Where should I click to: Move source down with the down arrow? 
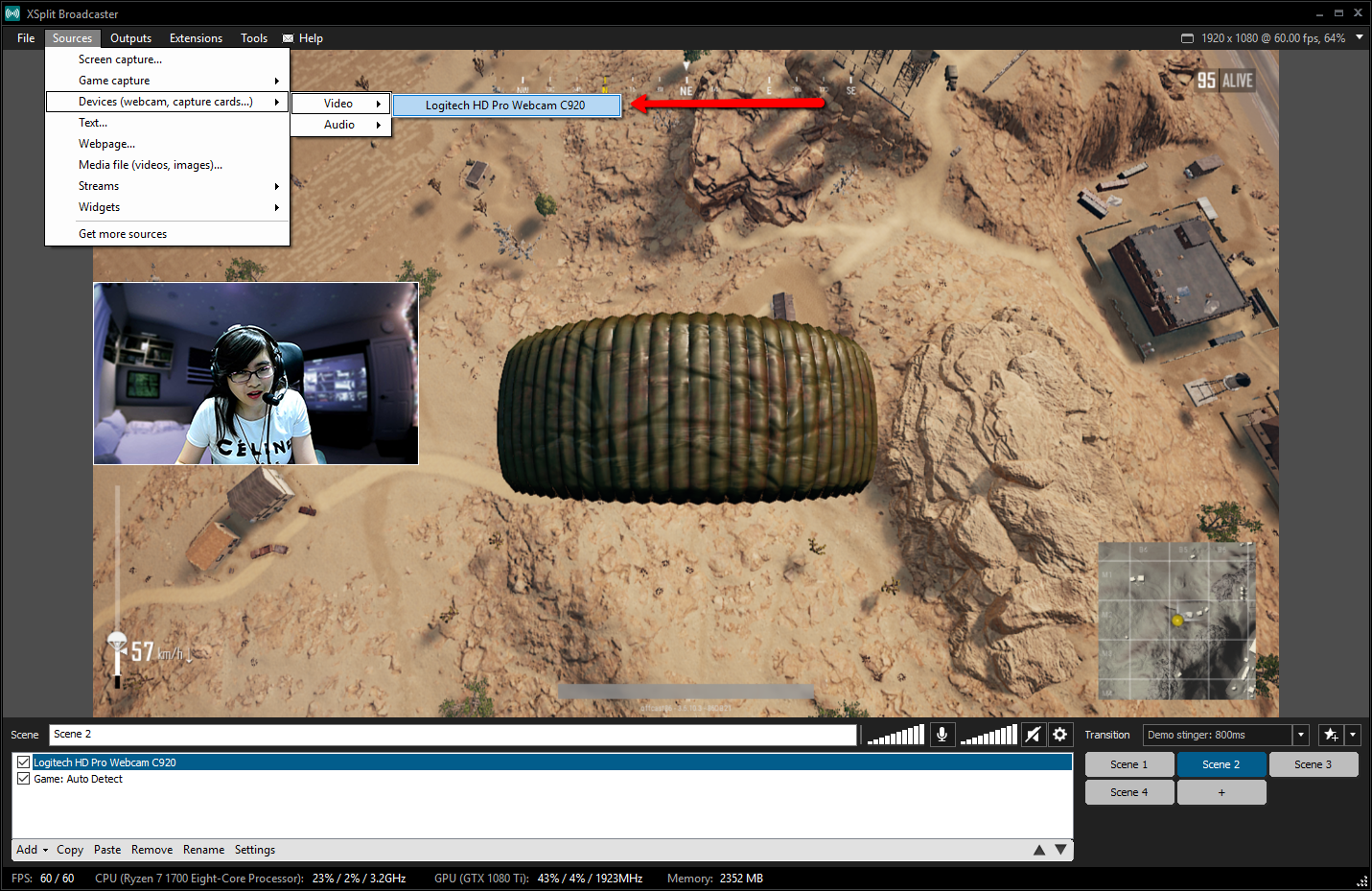[x=1060, y=850]
